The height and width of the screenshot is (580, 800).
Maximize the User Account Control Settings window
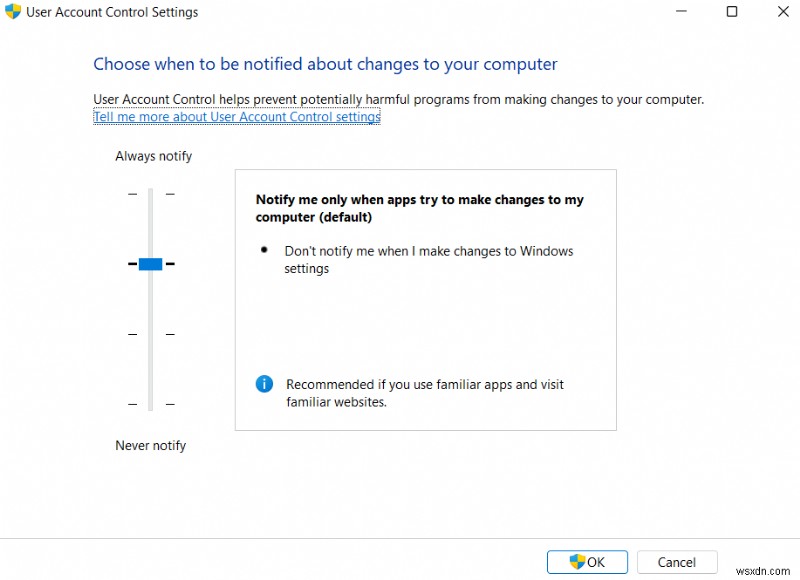[731, 12]
